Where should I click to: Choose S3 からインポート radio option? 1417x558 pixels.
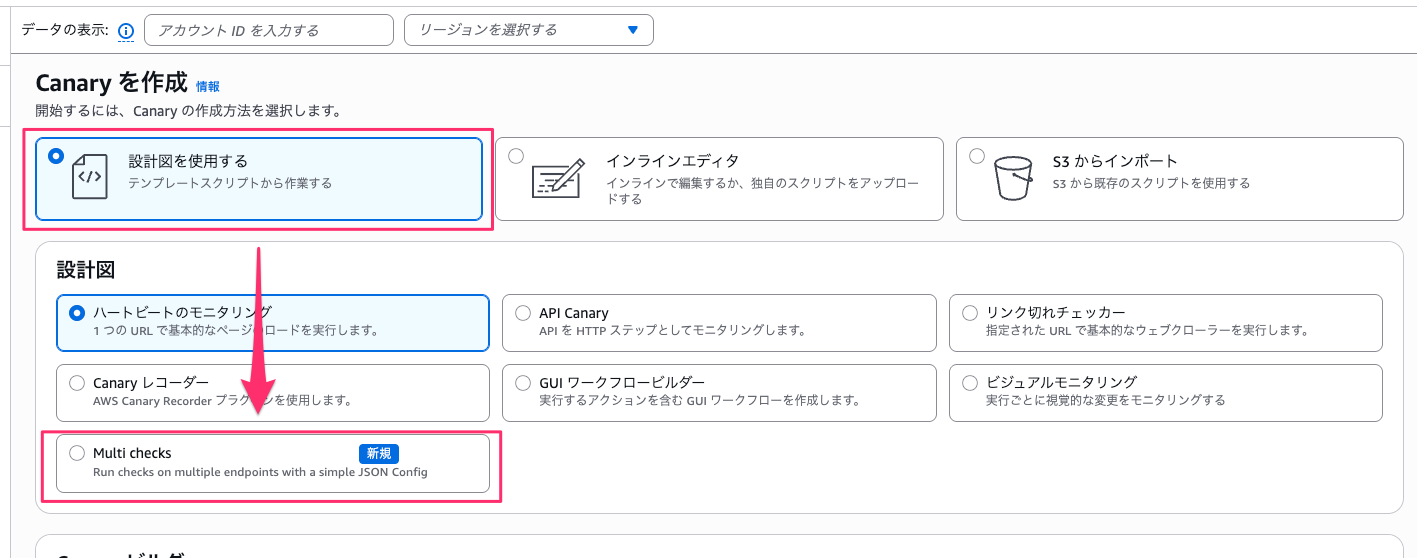977,156
